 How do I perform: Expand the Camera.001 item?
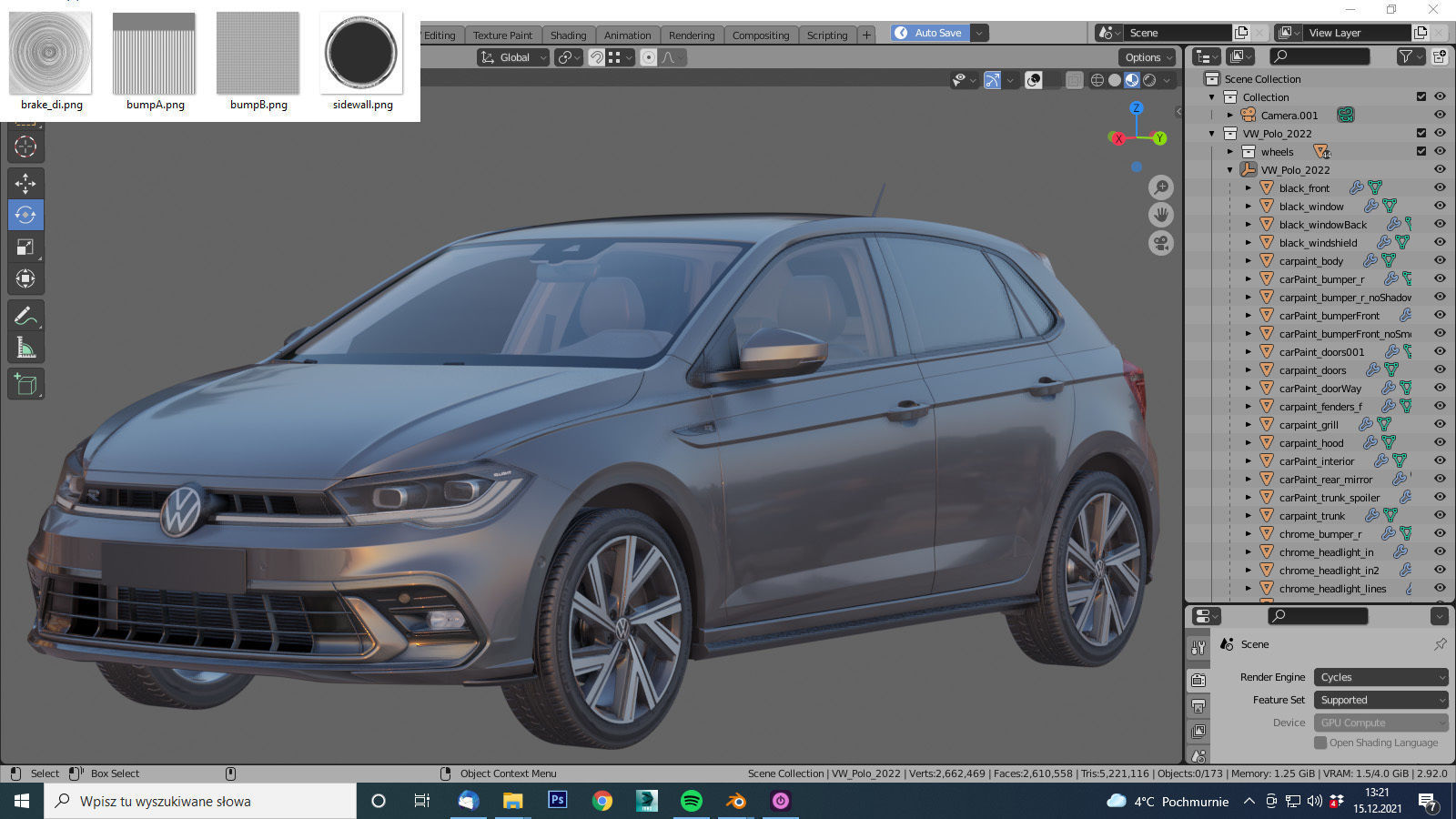pyautogui.click(x=1230, y=116)
